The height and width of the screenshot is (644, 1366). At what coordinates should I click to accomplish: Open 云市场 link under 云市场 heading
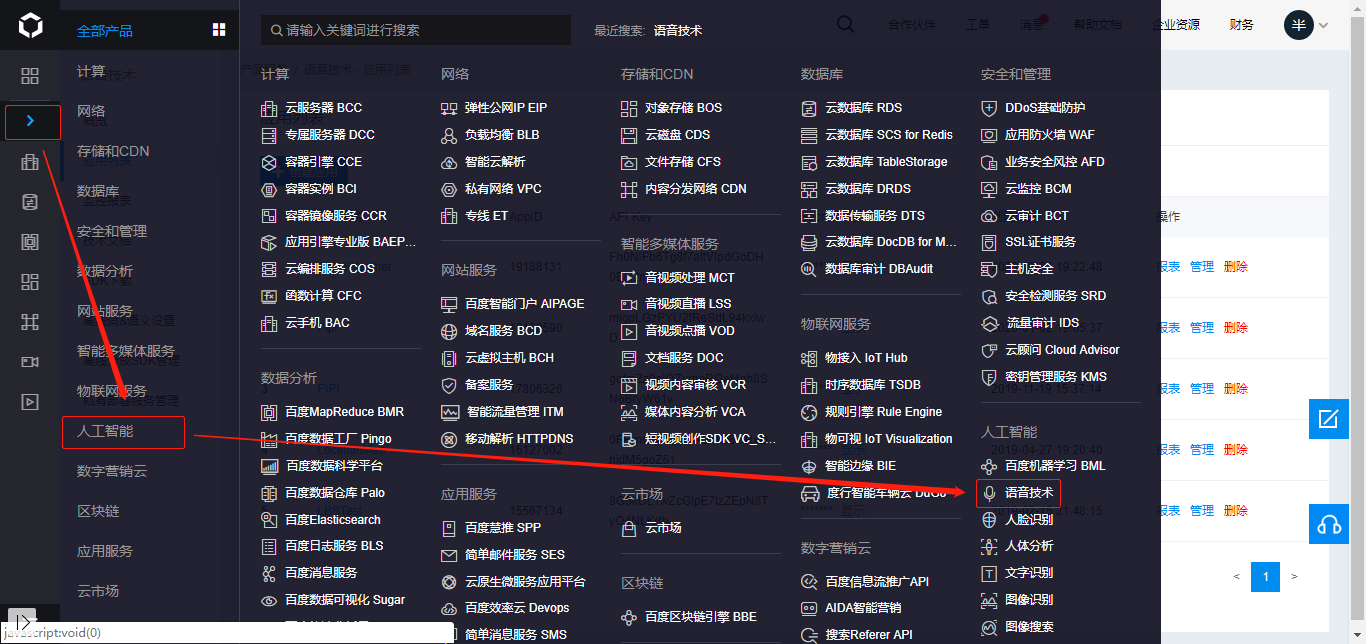click(651, 527)
